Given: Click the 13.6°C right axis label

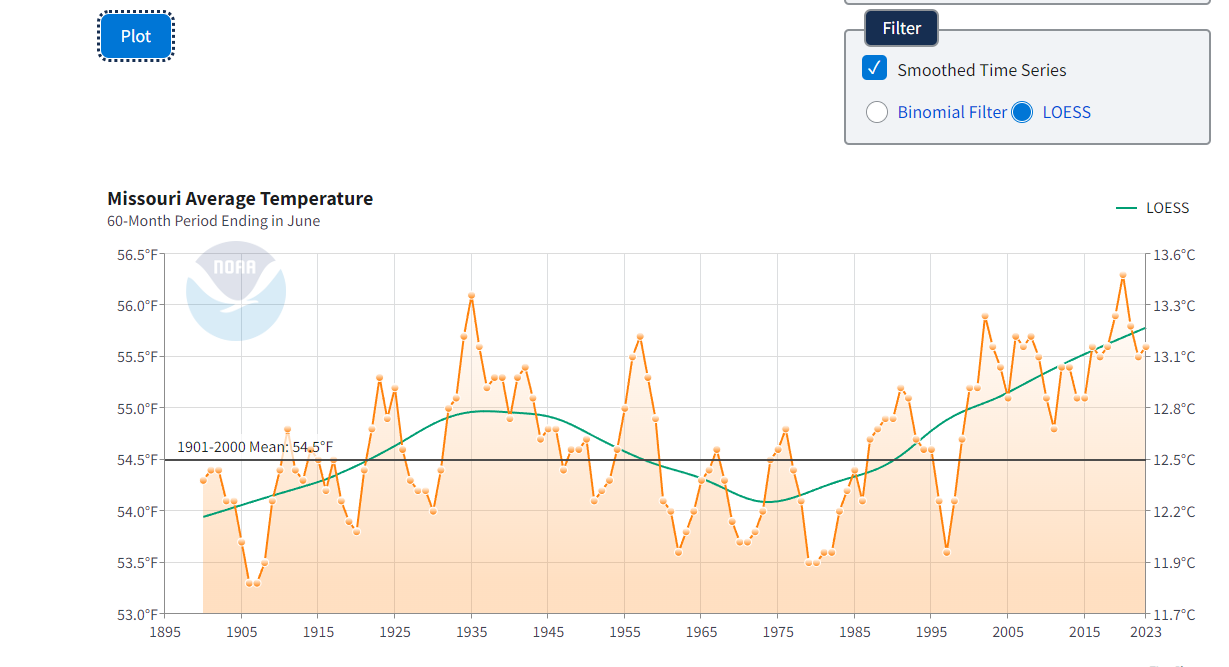Looking at the screenshot, I should (x=1174, y=255).
